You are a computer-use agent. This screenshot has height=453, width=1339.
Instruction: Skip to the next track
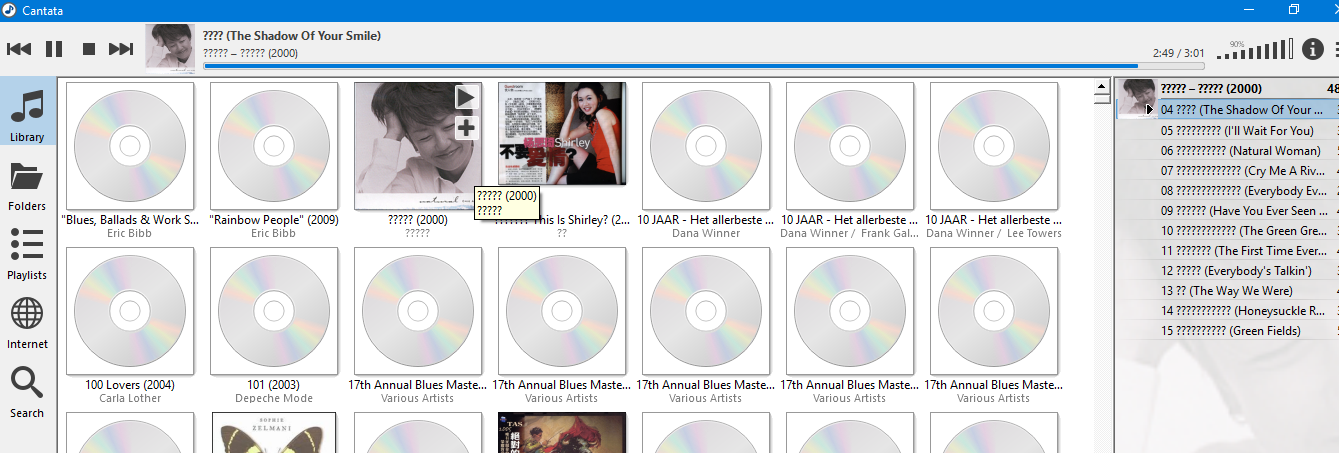[x=121, y=49]
